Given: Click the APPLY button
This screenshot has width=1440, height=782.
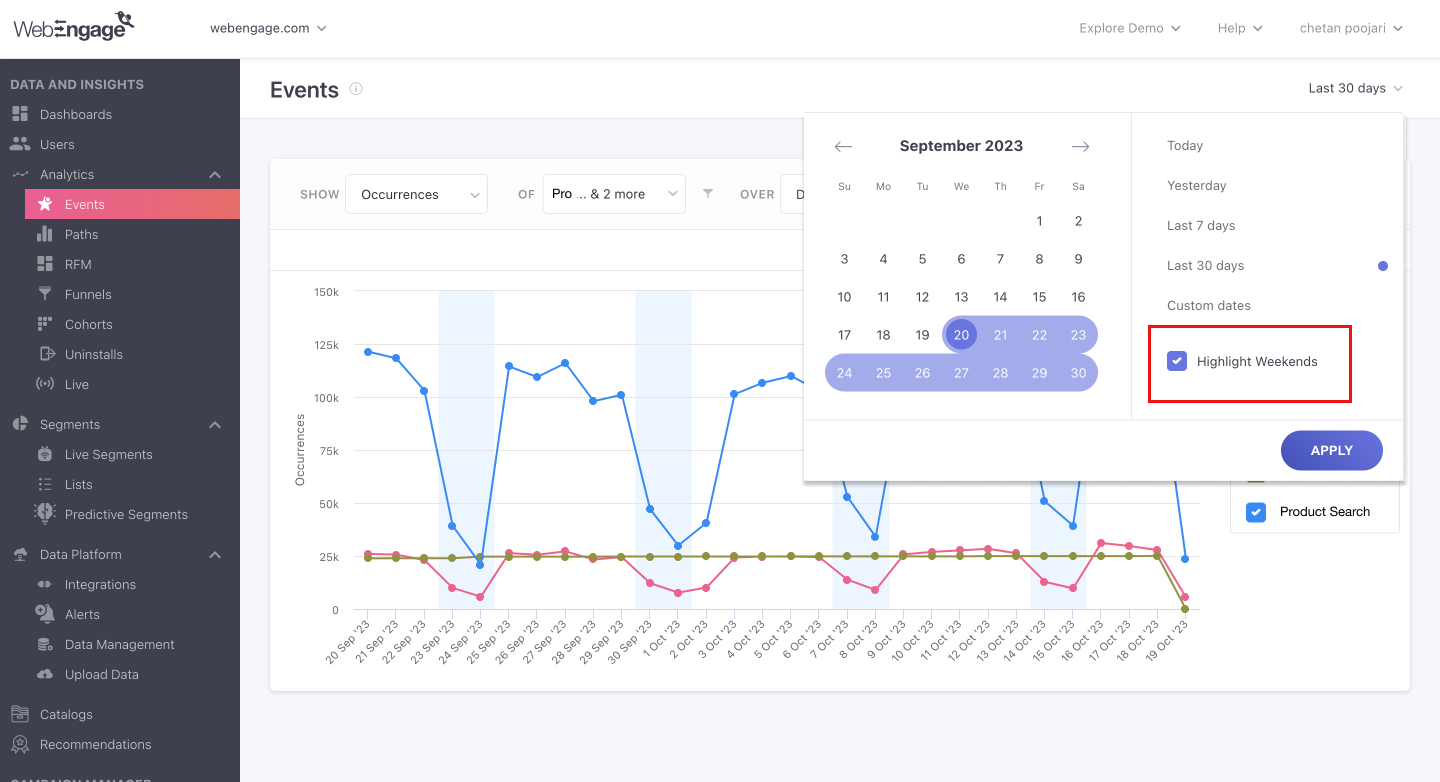Looking at the screenshot, I should (1331, 450).
